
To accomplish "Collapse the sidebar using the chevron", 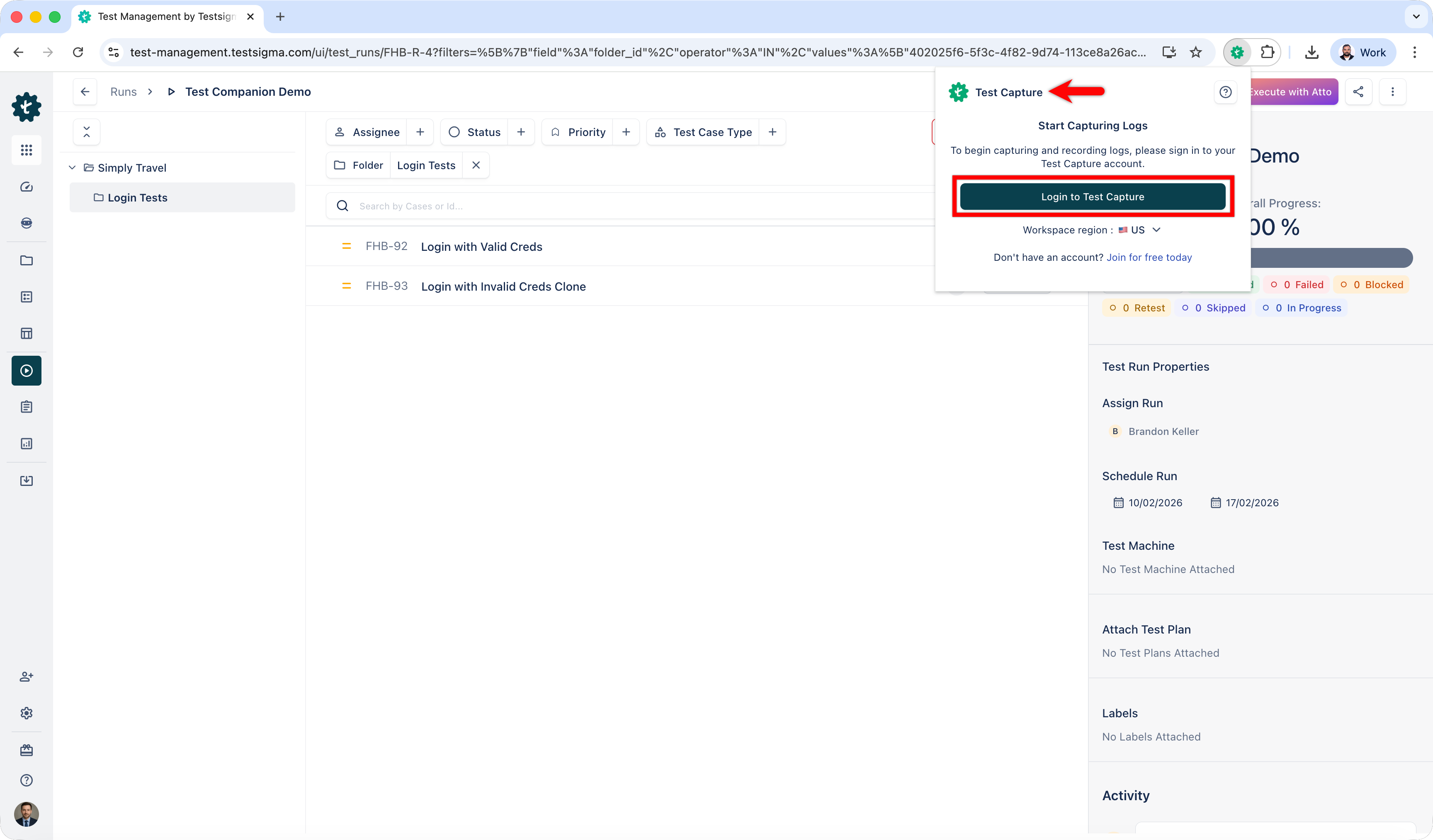I will pos(86,131).
